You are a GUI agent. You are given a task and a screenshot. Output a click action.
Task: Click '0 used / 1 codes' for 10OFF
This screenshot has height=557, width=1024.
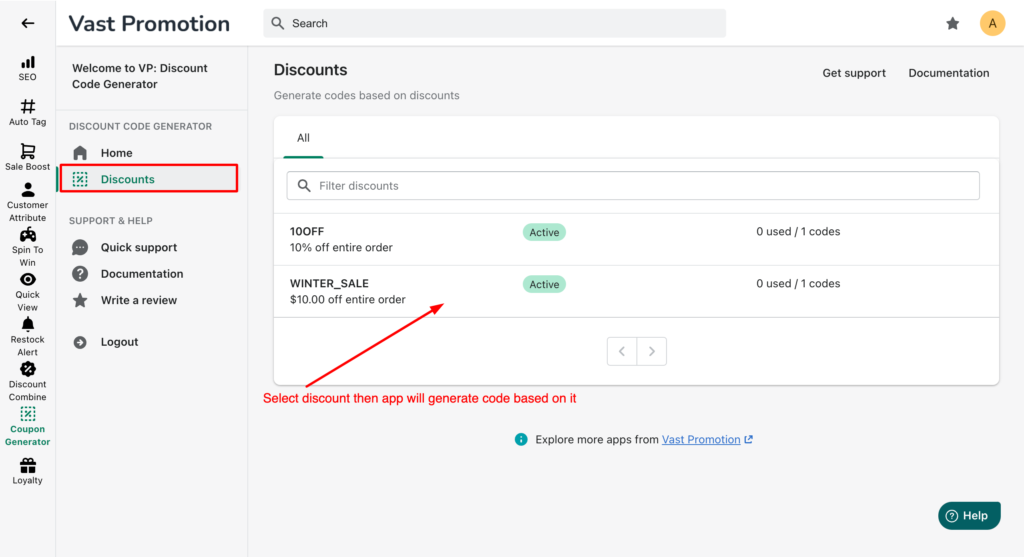coord(798,232)
